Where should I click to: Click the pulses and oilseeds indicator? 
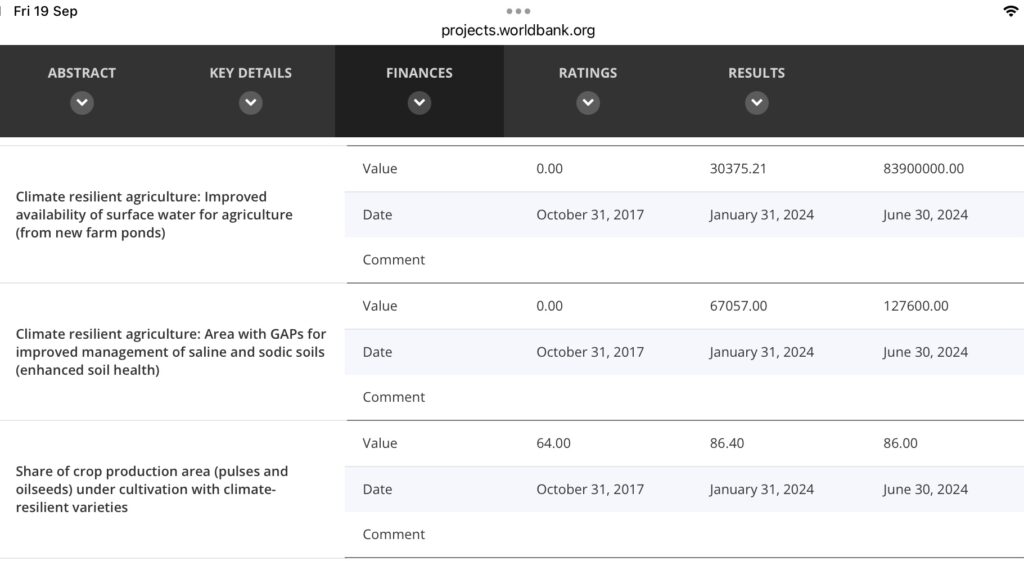[151, 489]
